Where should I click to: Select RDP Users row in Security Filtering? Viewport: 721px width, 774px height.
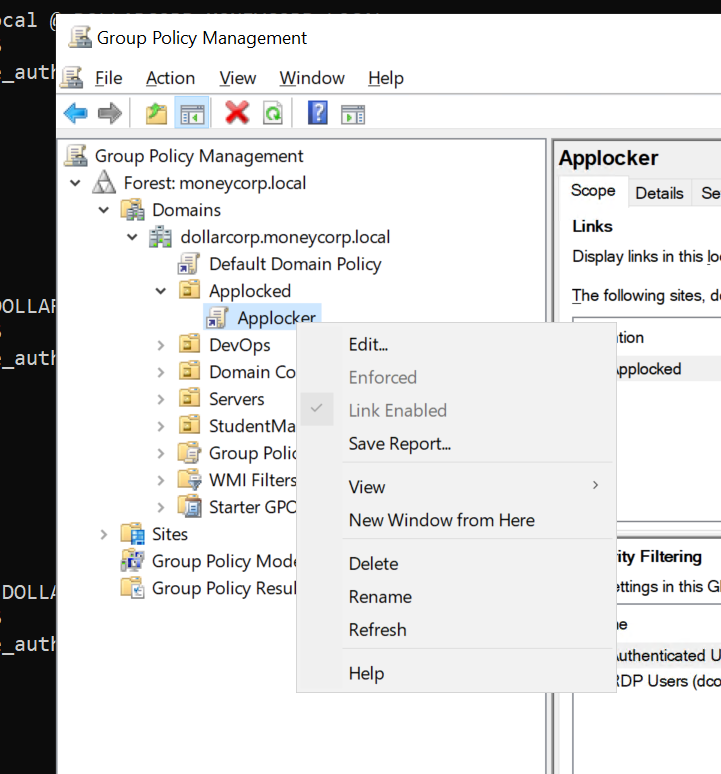pos(669,681)
